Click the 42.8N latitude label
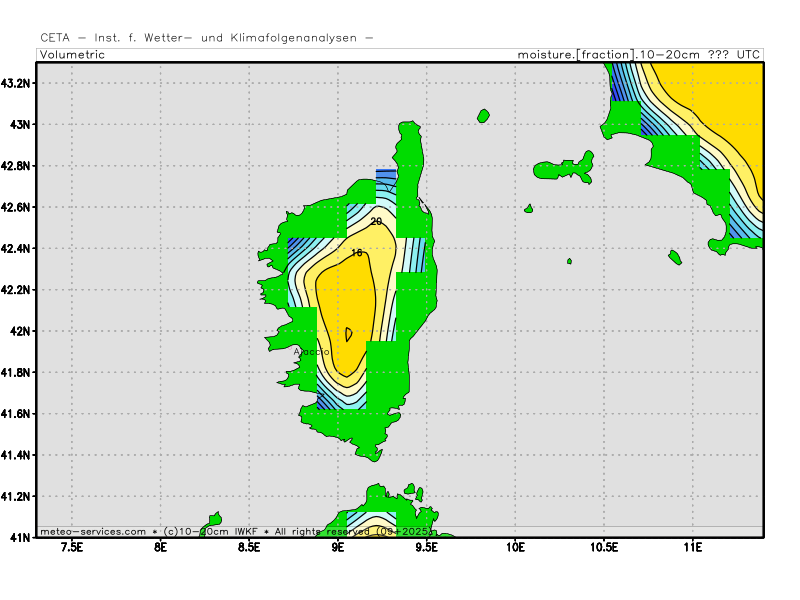This screenshot has height=600, width=800. [x=15, y=166]
